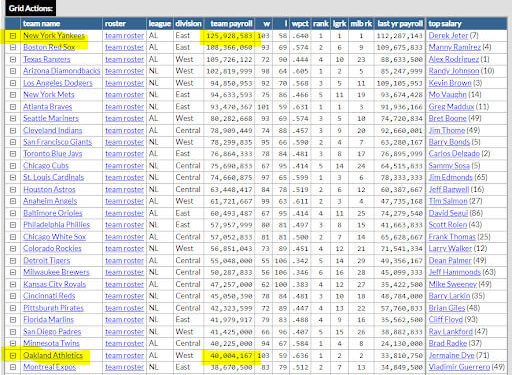The image size is (512, 375).
Task: Open Barry Bonds player link
Action: (x=449, y=142)
